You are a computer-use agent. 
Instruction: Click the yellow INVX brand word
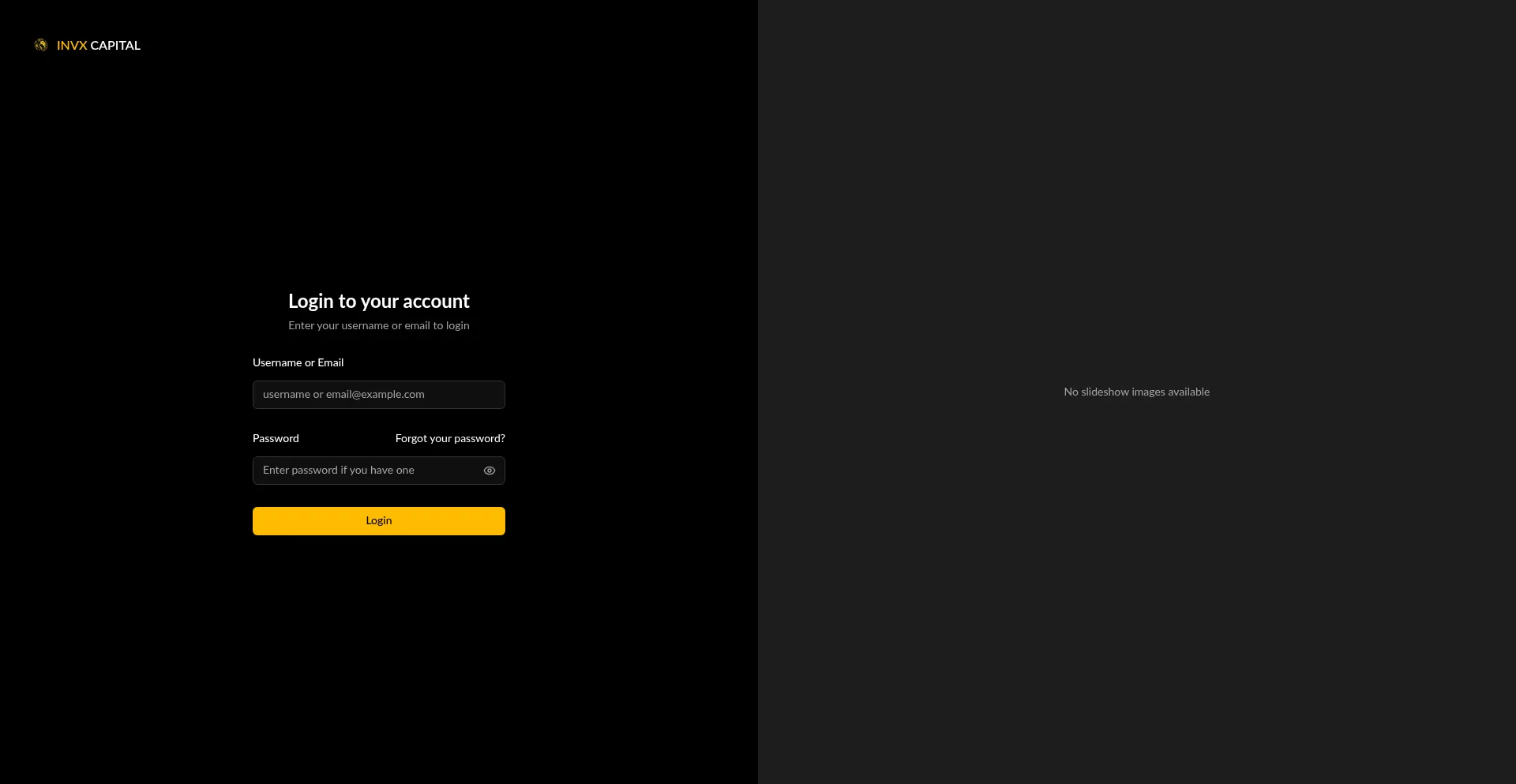click(72, 46)
